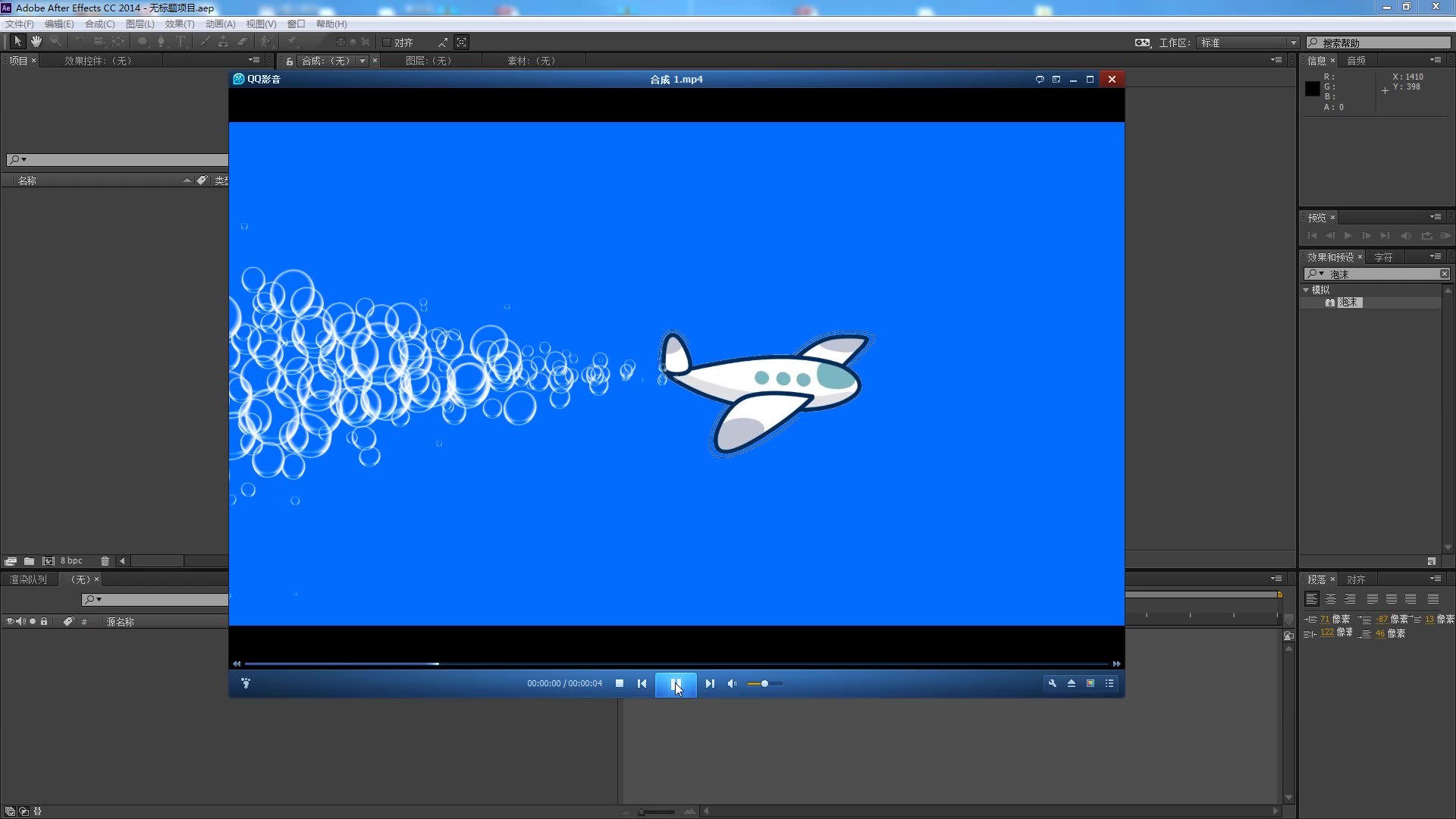Select center text alignment in paragraph panel
Screen dimensions: 1456x819
1331,599
